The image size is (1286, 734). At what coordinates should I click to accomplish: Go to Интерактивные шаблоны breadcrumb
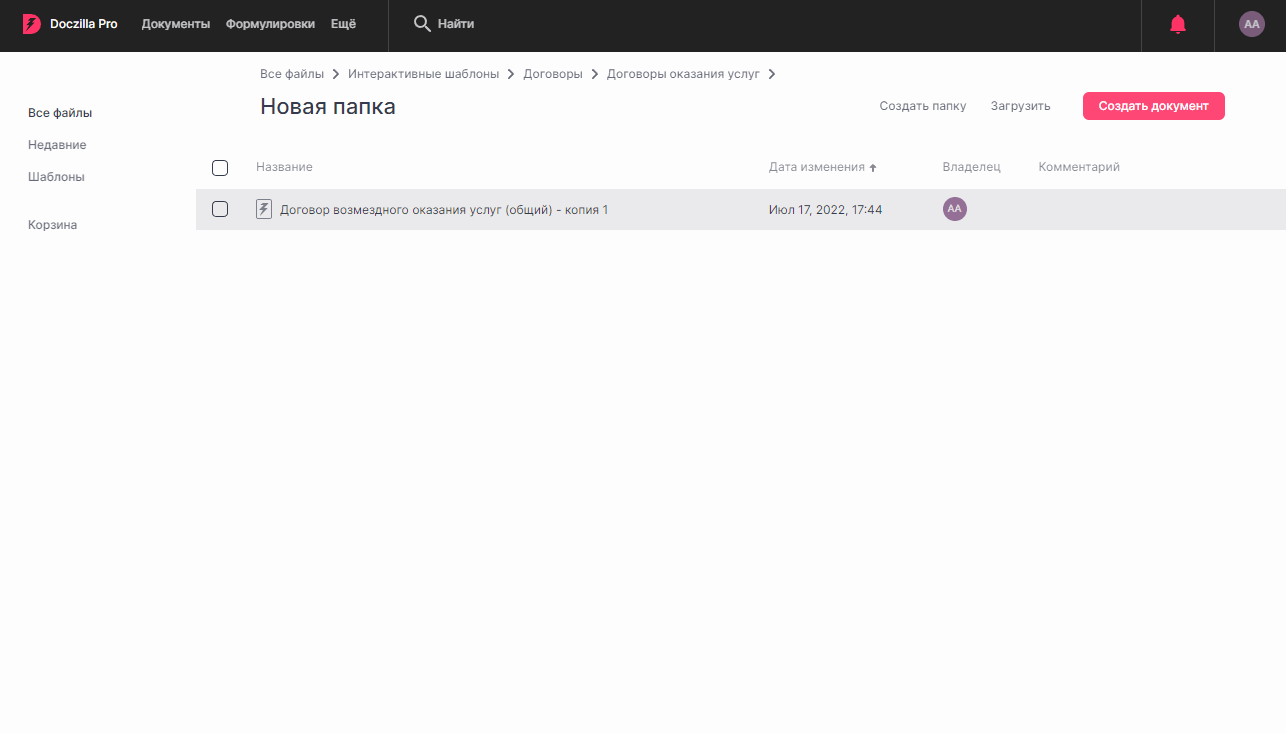pos(424,74)
